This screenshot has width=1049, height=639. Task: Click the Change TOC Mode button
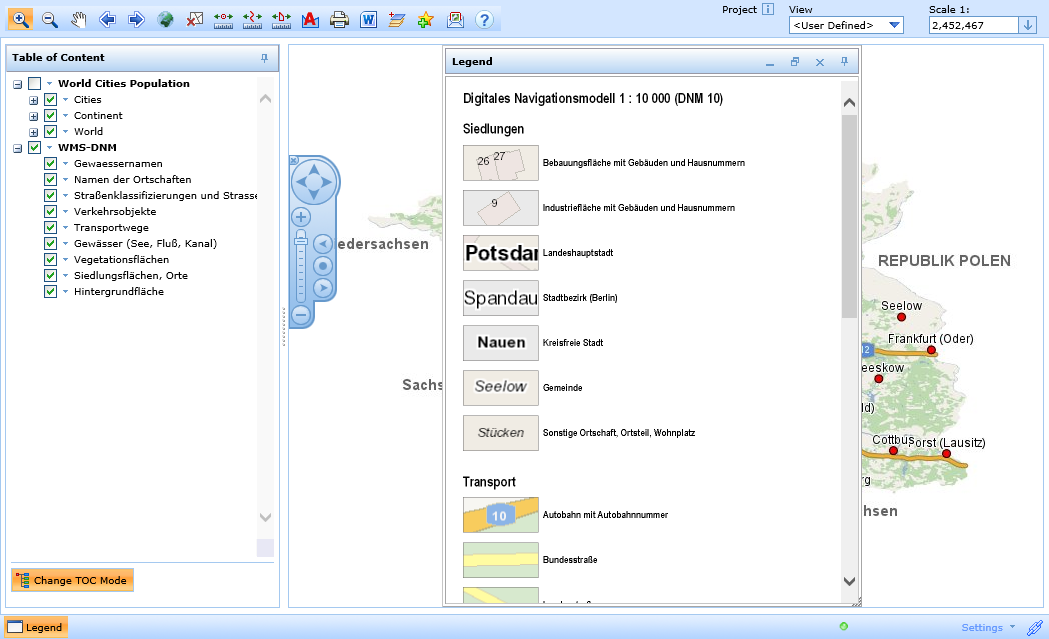[71, 580]
